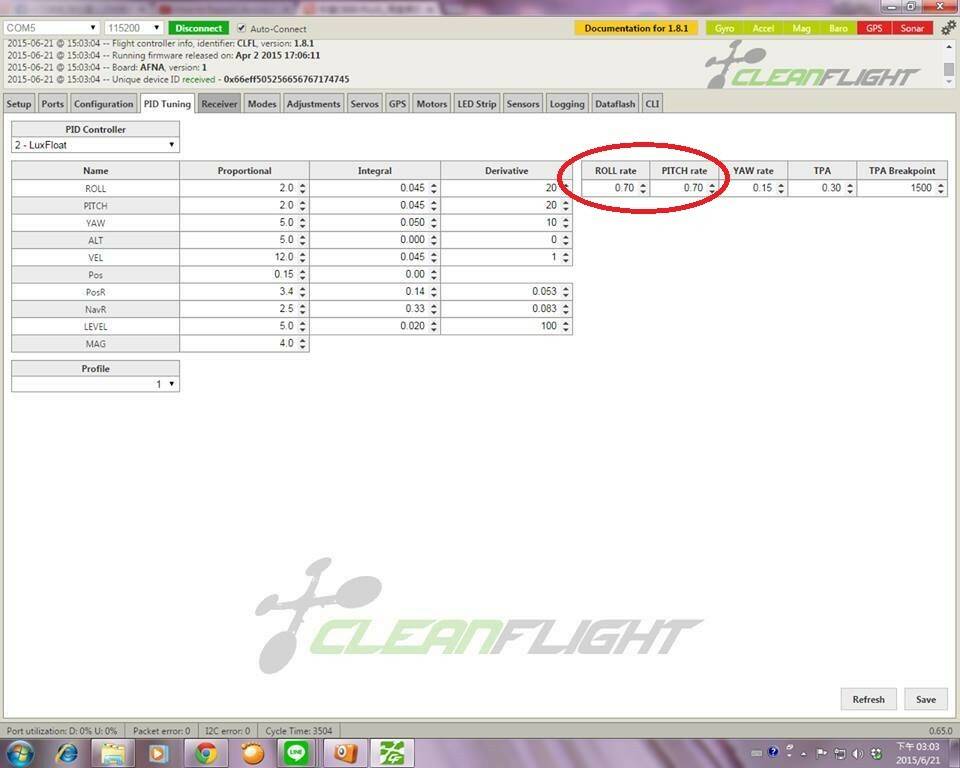Launch Internet Explorer from the taskbar

(66, 753)
